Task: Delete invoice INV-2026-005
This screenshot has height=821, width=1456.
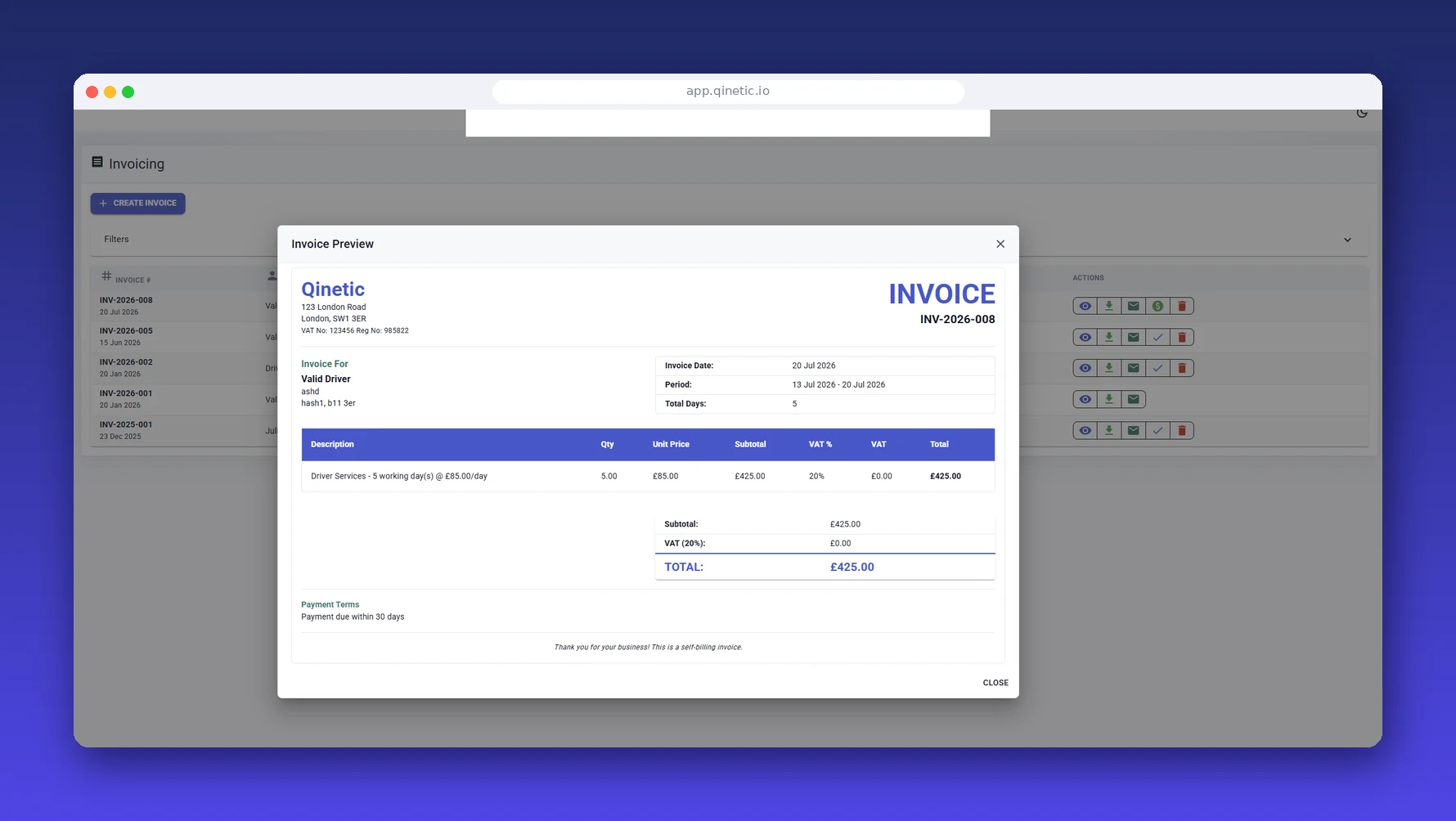Action: [1182, 337]
